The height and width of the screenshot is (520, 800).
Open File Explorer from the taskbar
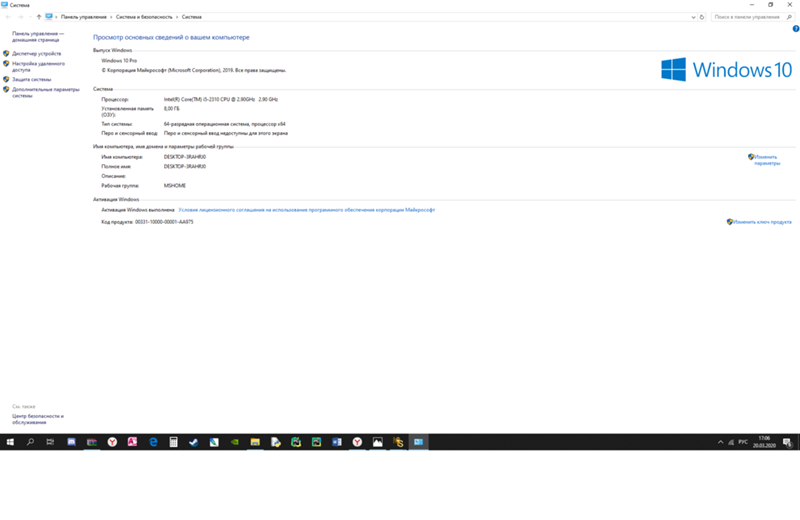pos(255,442)
